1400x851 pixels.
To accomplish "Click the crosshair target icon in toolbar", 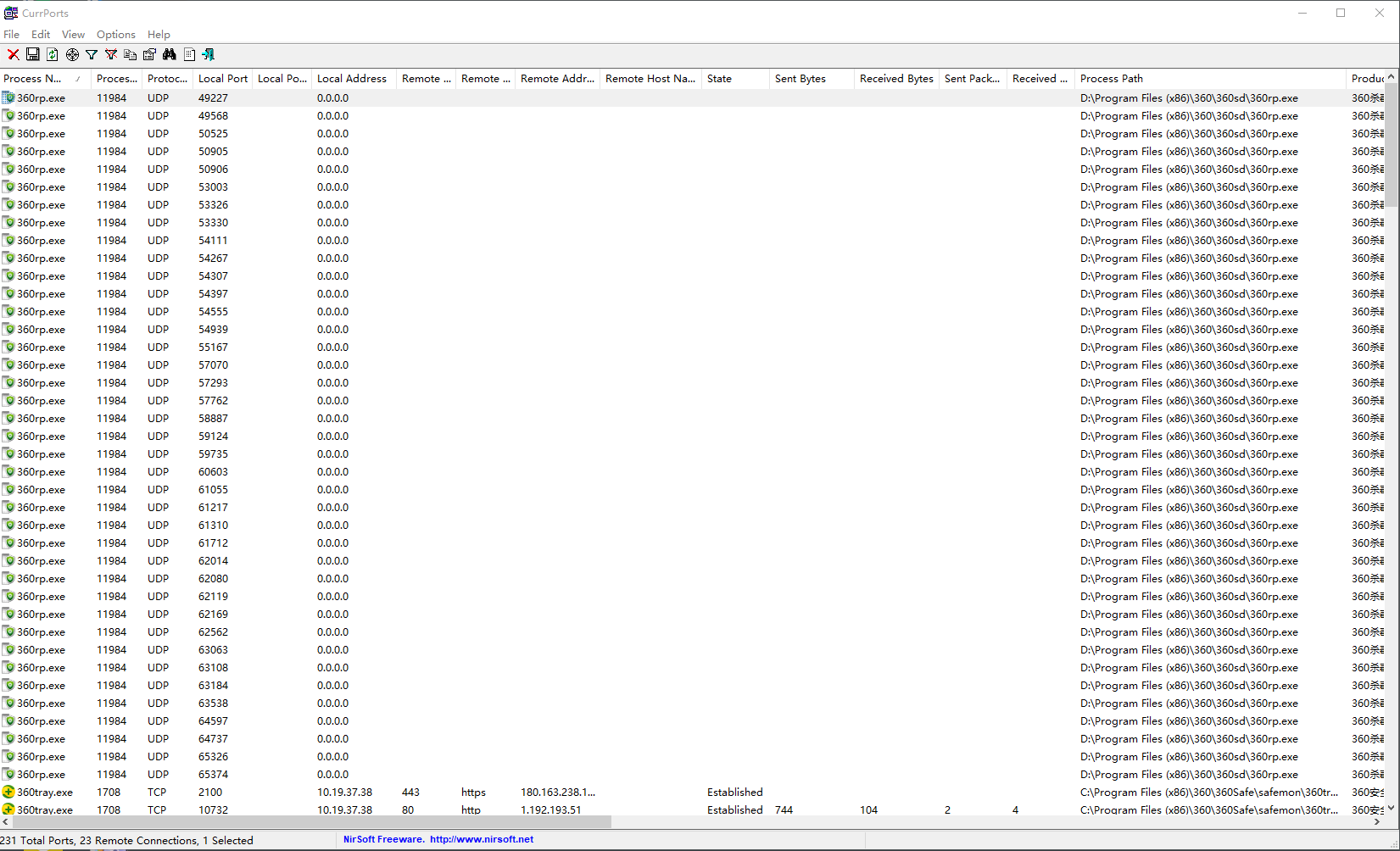I will click(x=72, y=54).
